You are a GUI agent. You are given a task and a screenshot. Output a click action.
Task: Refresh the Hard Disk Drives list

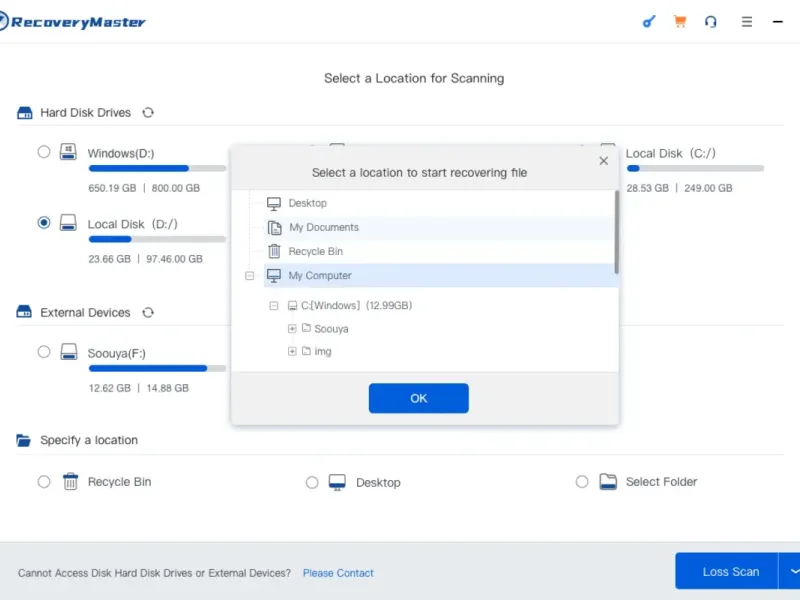pyautogui.click(x=148, y=113)
